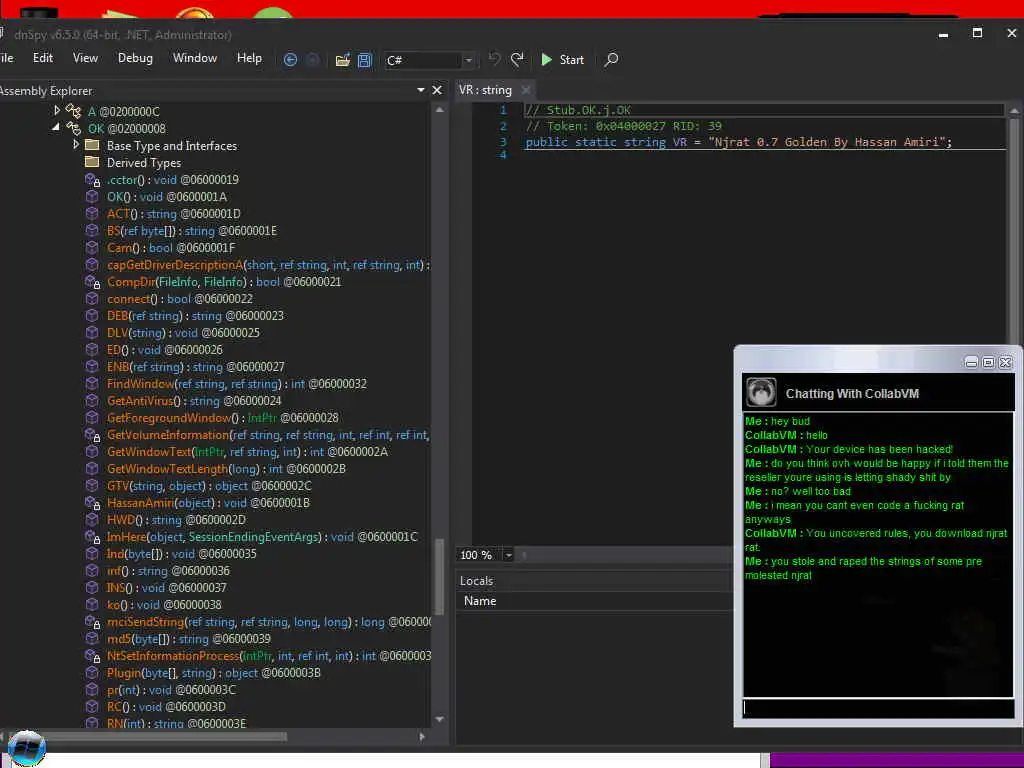
Task: Open the Window menu
Action: [195, 58]
